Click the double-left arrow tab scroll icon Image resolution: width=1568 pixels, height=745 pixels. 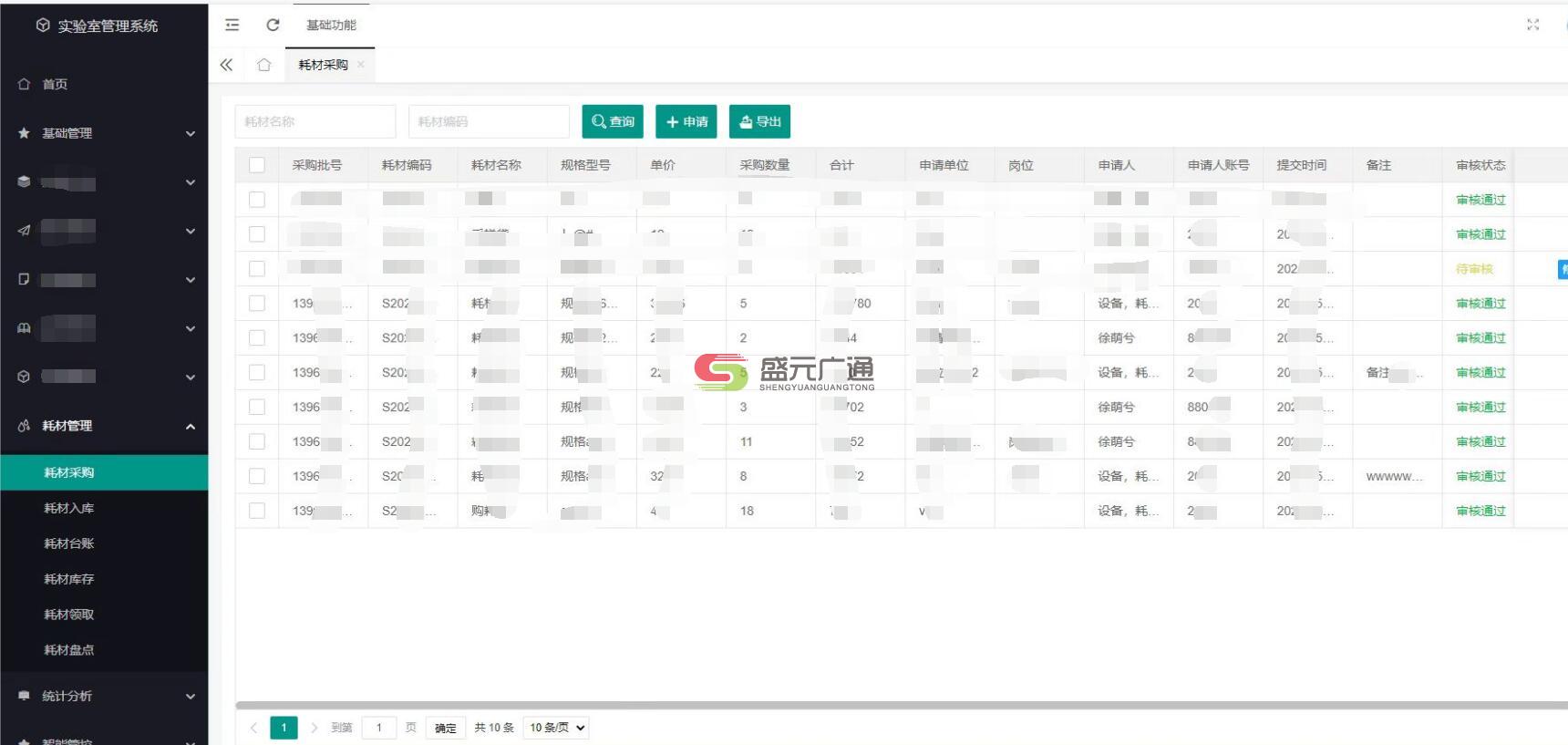[x=226, y=65]
